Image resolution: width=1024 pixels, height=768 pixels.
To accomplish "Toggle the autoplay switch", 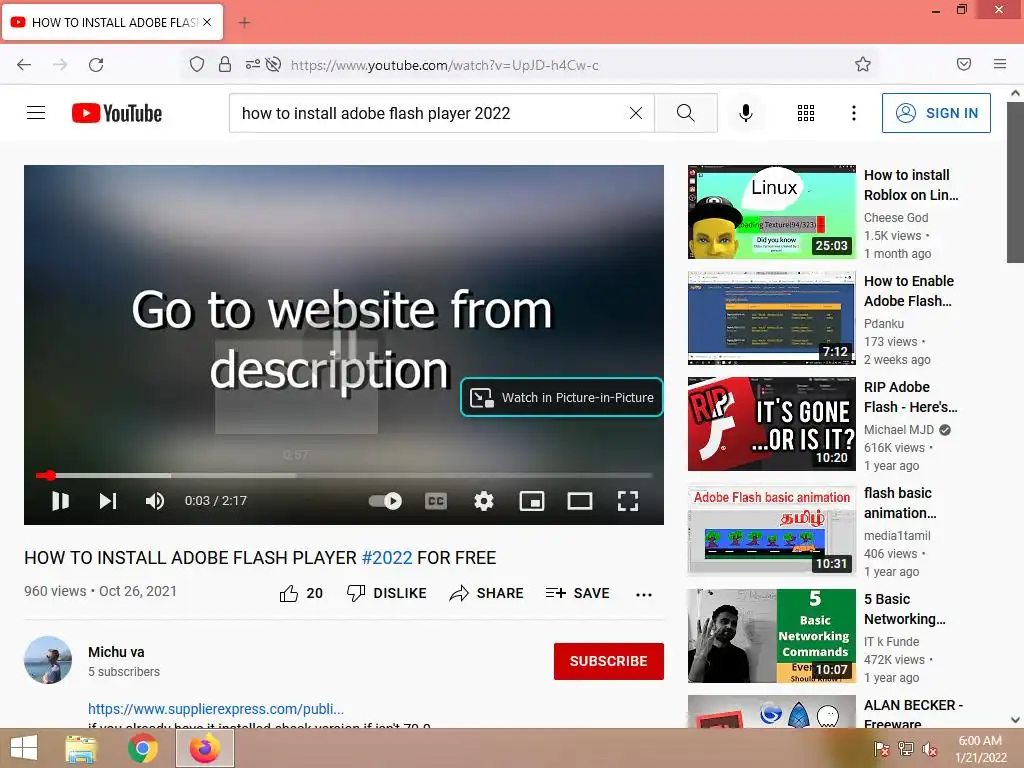I will pos(385,501).
